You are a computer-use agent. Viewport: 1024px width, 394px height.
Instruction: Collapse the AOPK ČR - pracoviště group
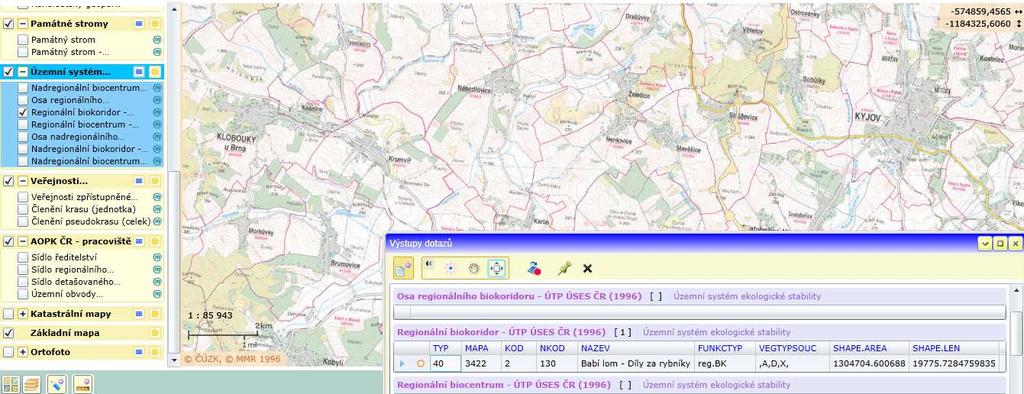point(23,241)
